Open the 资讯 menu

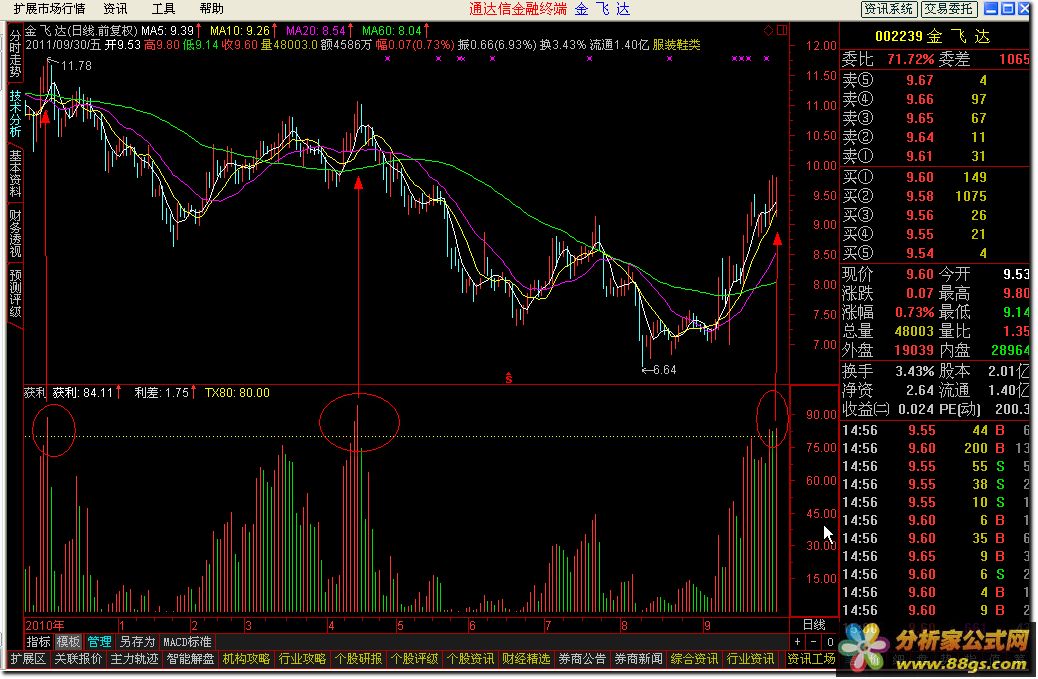116,9
